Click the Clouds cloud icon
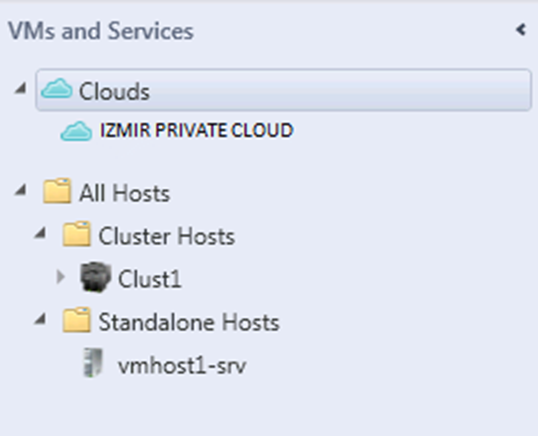The width and height of the screenshot is (538, 436). tap(57, 89)
